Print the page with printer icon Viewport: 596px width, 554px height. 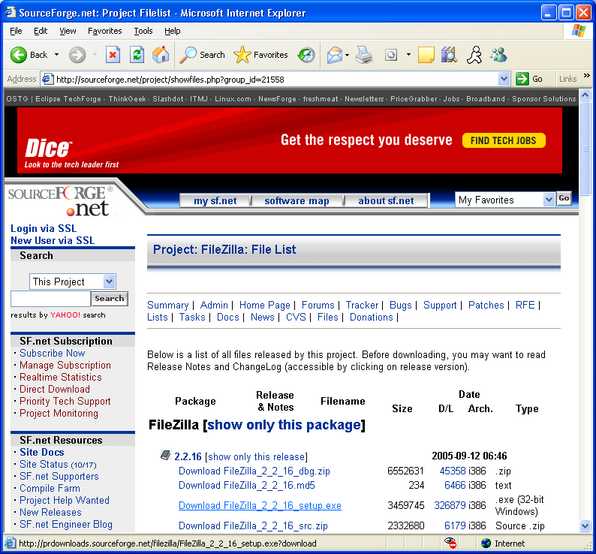(x=364, y=55)
